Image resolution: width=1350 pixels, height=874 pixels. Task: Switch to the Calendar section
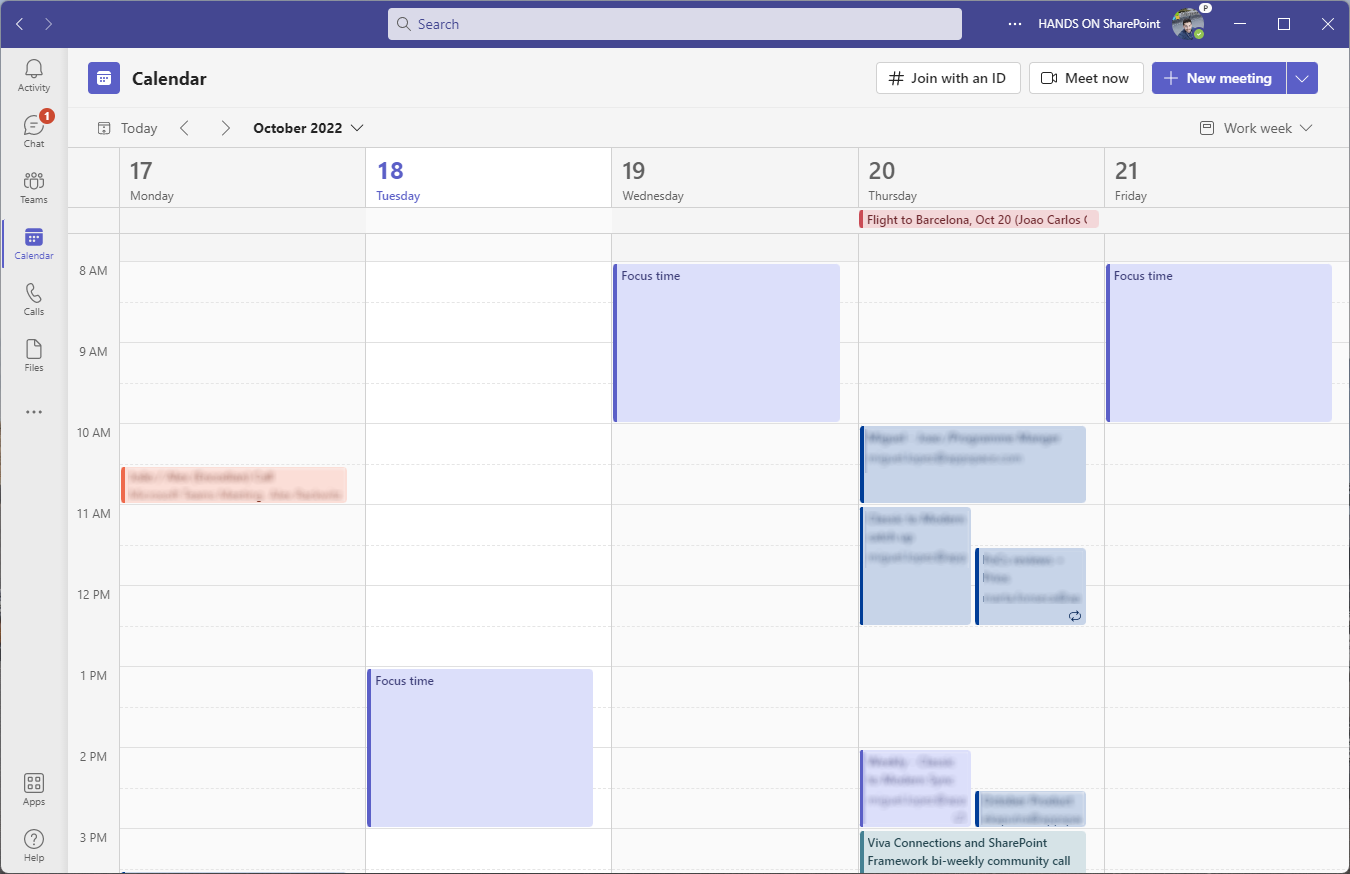33,241
